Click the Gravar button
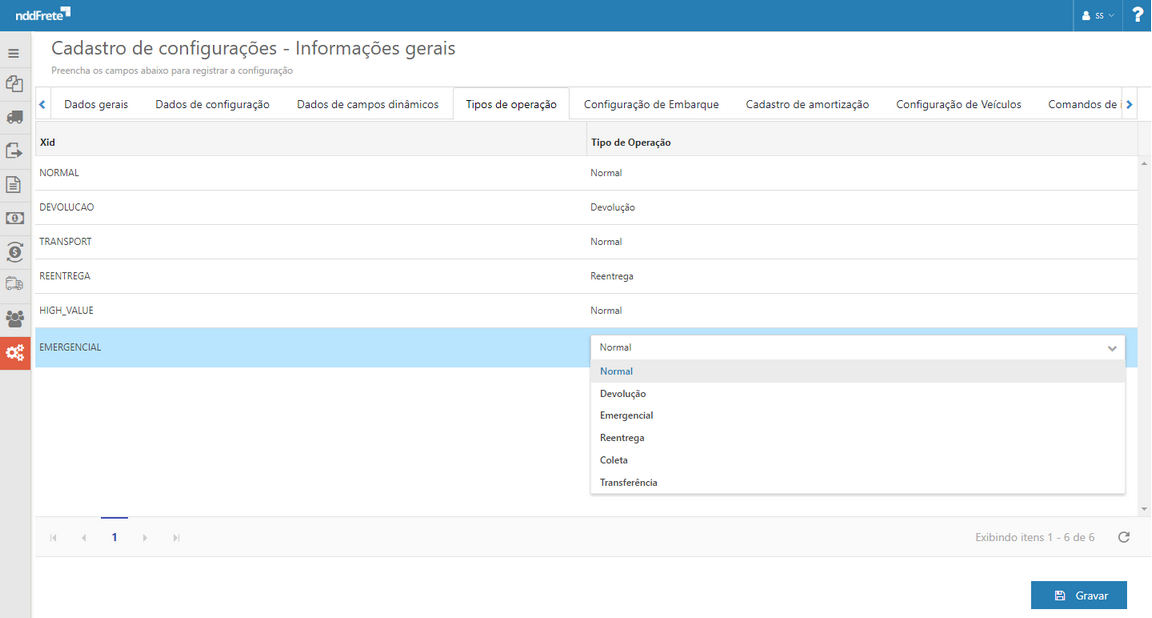Screen dimensions: 1152x618 [x=1078, y=595]
